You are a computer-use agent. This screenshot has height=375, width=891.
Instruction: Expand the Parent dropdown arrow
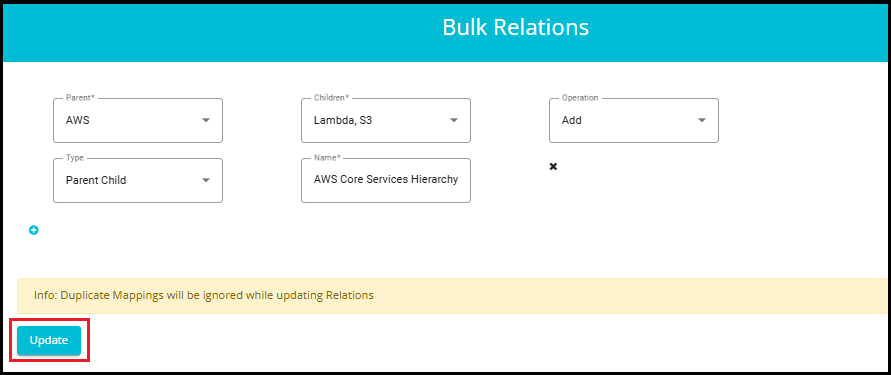206,120
